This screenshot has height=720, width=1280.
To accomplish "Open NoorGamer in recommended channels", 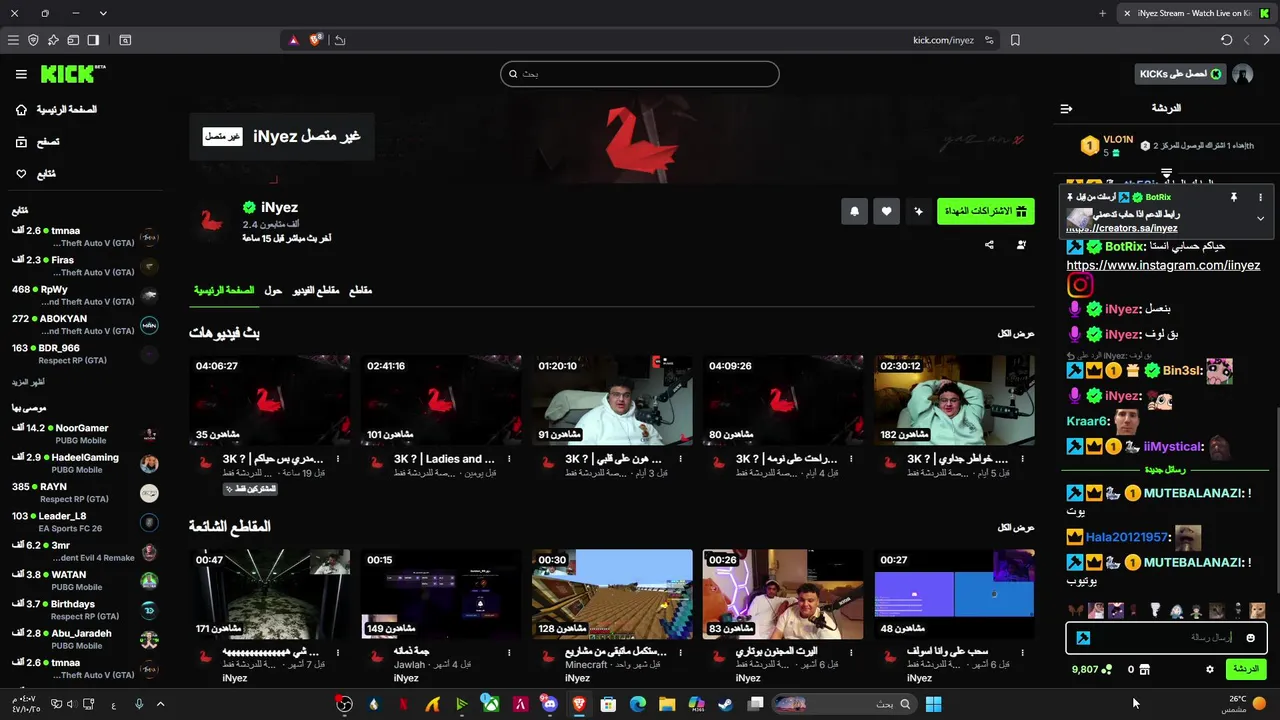I will [84, 434].
